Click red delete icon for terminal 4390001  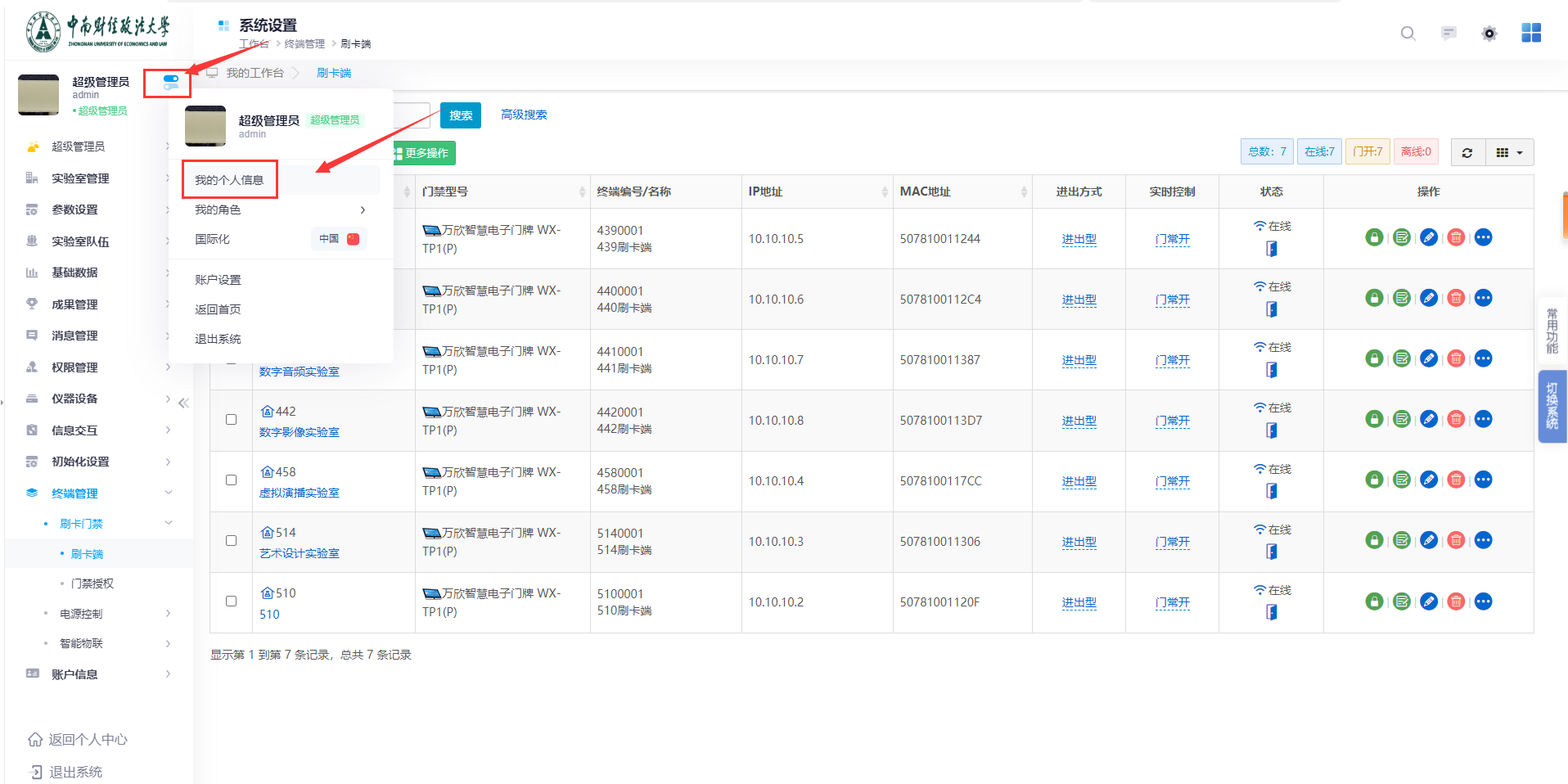click(x=1456, y=238)
